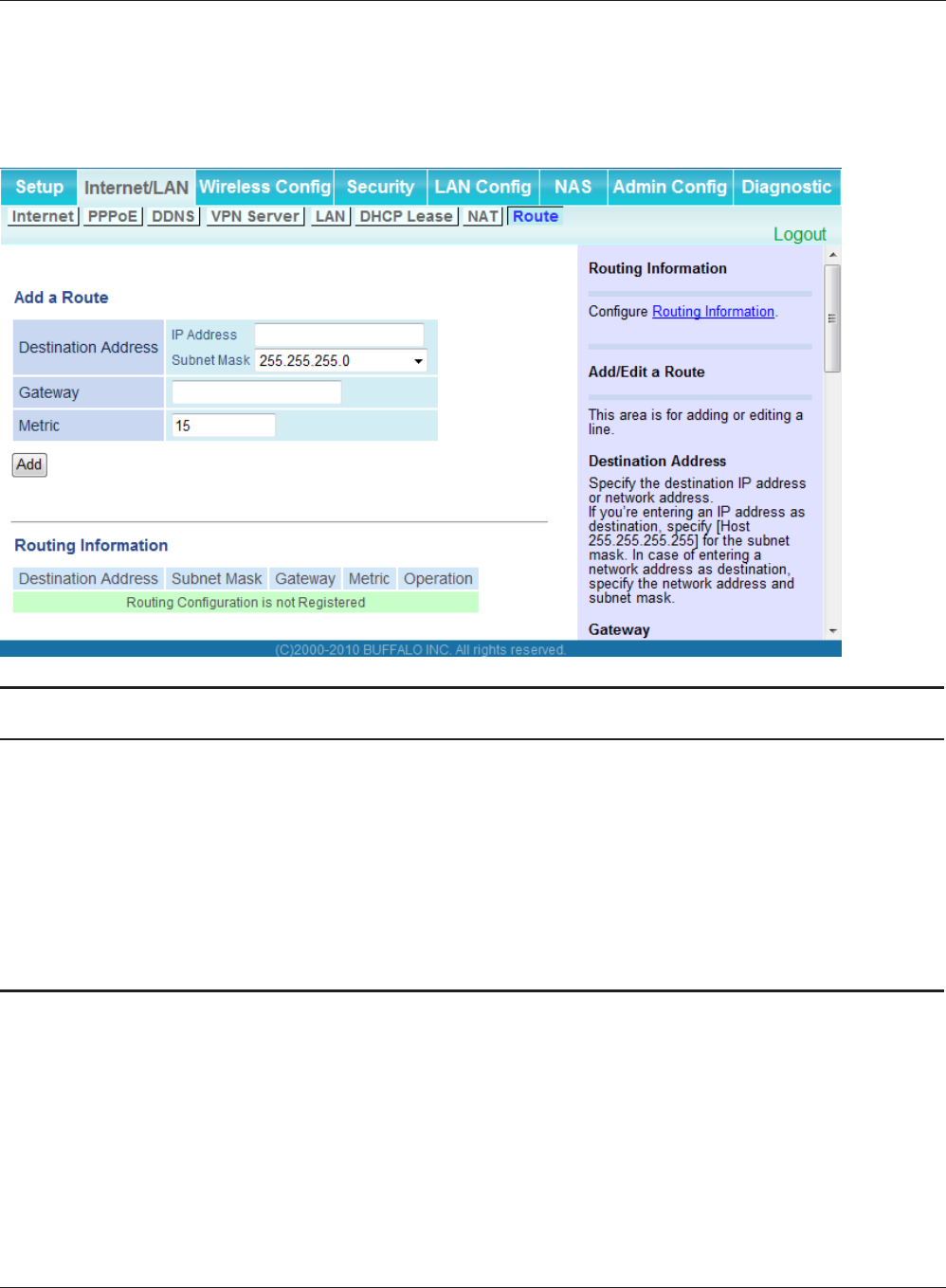Viewport: 946px width, 1288px height.
Task: Select the Route sub-tab
Action: coord(536,216)
